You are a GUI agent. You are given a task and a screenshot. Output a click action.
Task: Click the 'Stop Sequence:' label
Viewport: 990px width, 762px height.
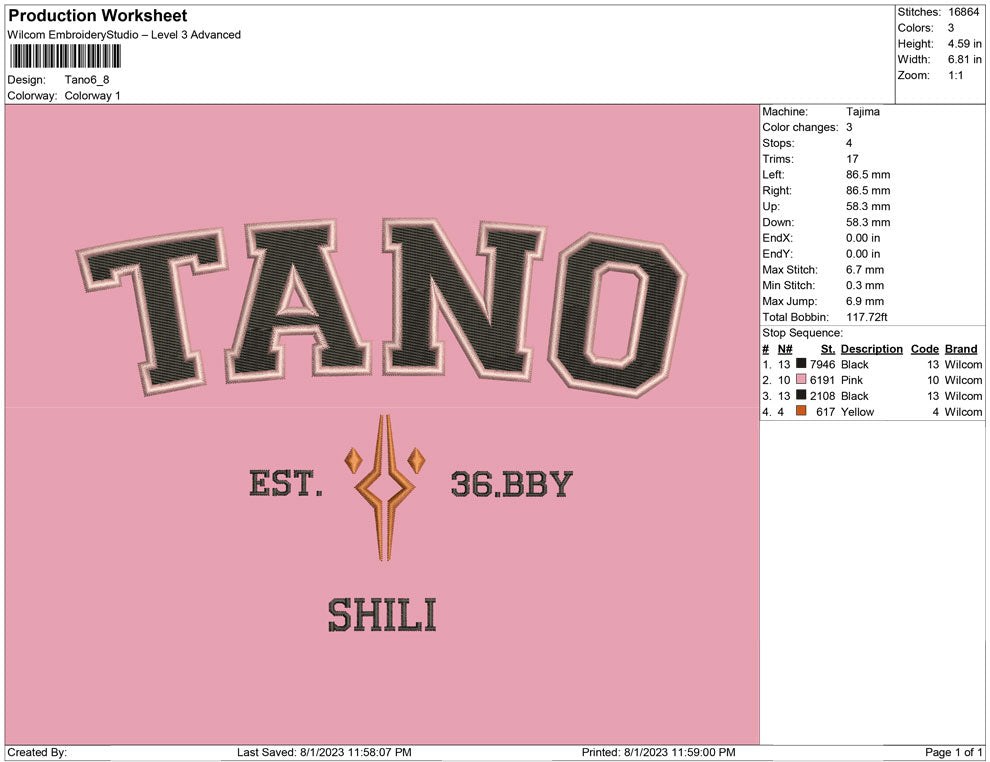(802, 333)
